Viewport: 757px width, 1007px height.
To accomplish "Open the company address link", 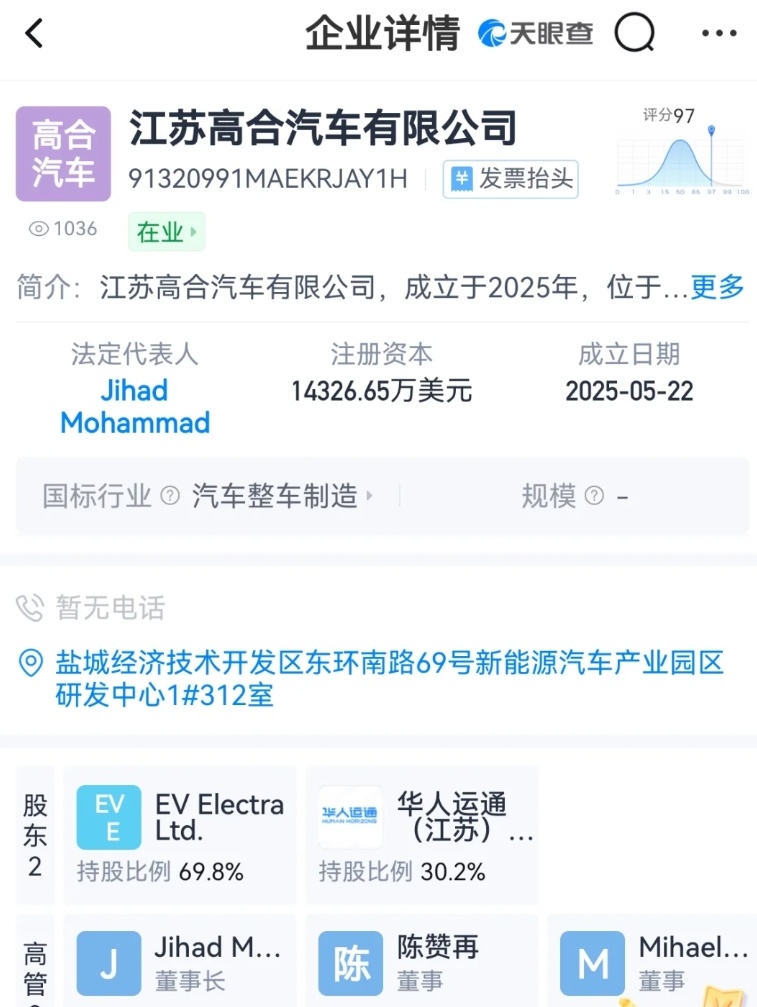I will pos(389,679).
